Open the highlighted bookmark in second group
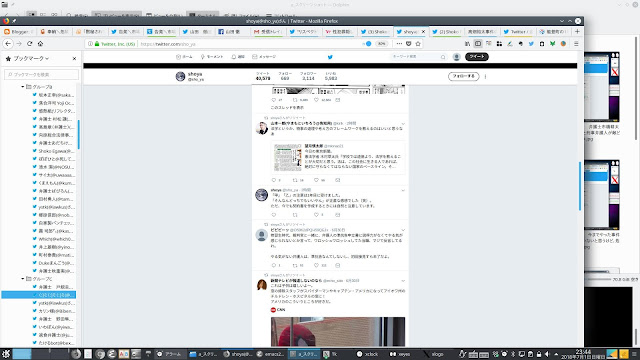 coord(39,295)
